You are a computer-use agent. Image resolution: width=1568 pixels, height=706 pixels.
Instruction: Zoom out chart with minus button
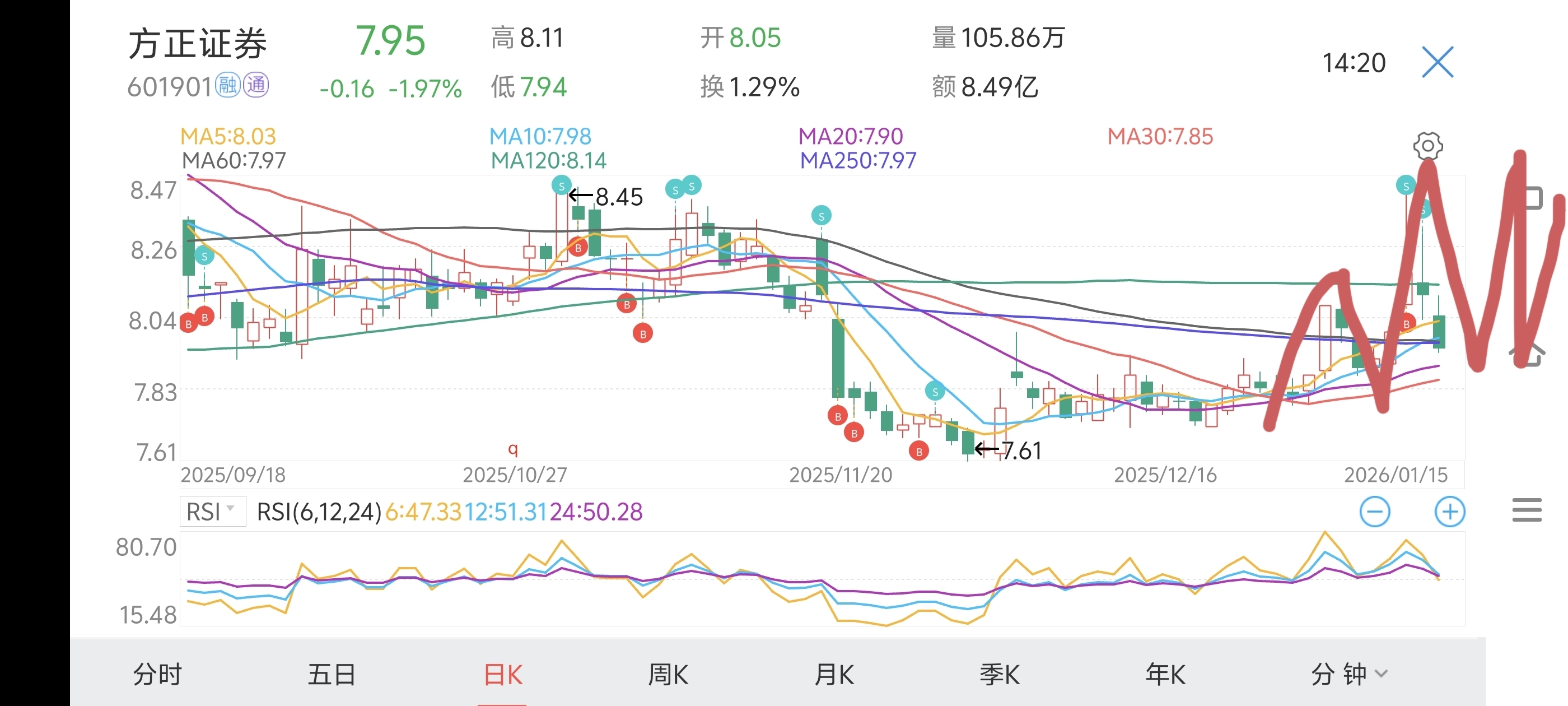point(1374,512)
